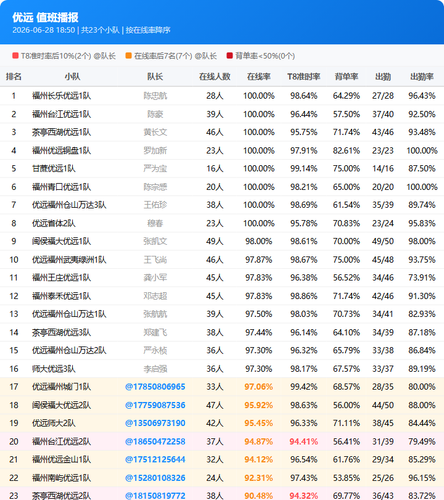Click the 背单率 value 56.52%

[x=346, y=278]
